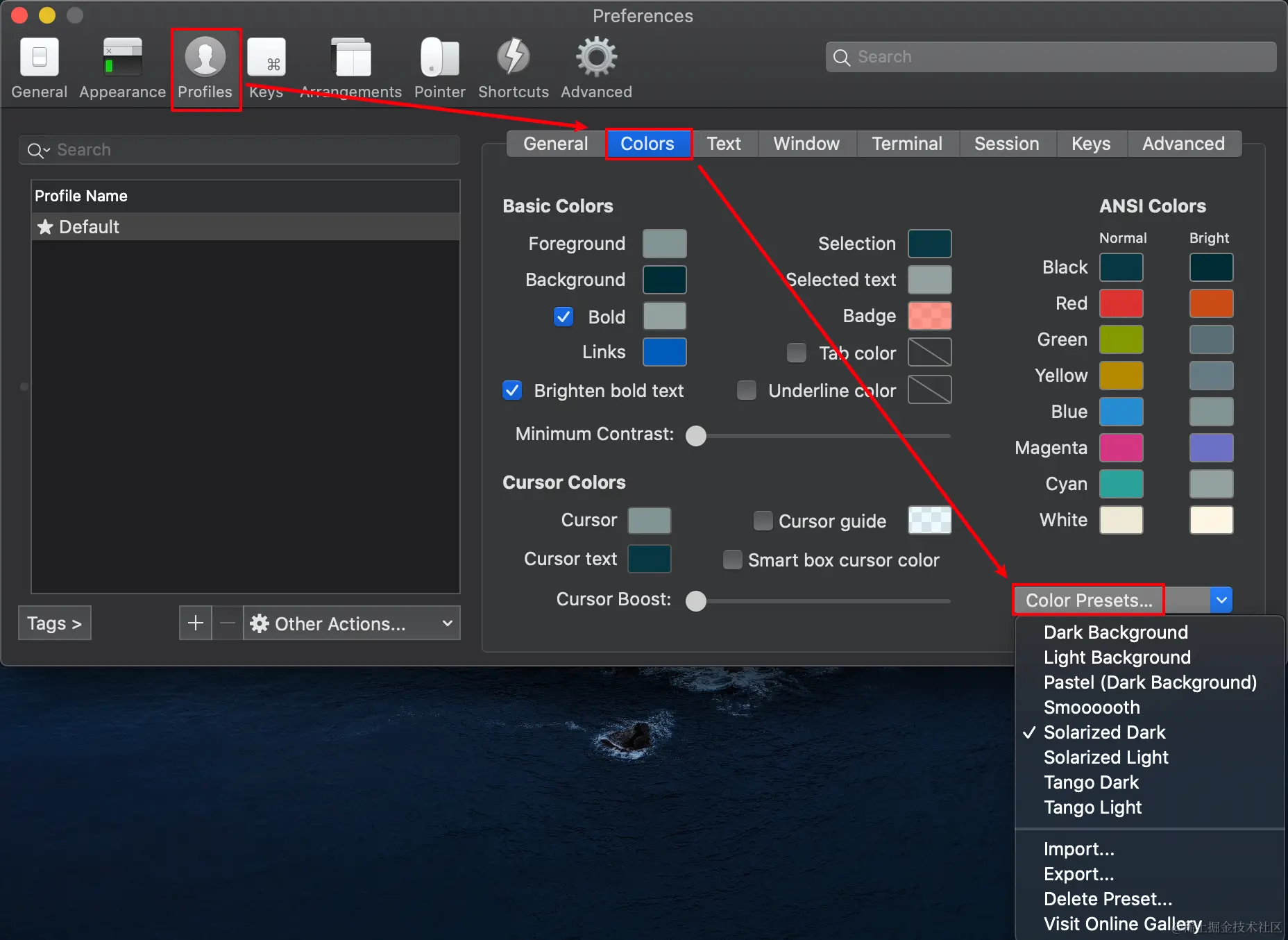Switch to the Window tab
This screenshot has height=940, width=1288.
click(x=806, y=144)
